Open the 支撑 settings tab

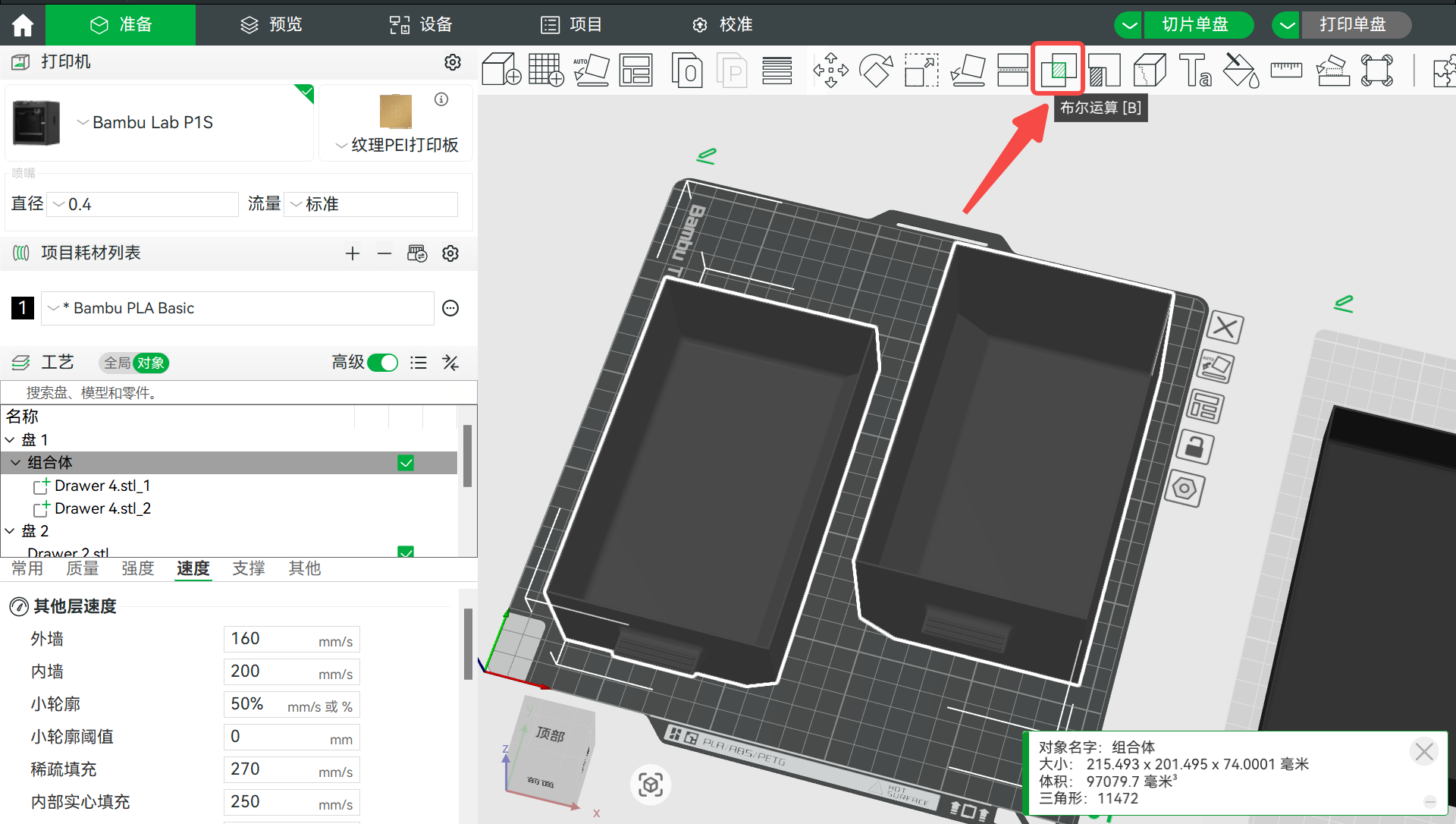point(249,568)
